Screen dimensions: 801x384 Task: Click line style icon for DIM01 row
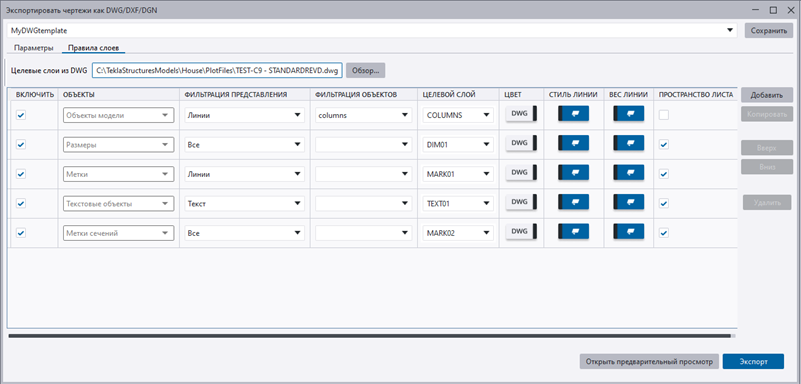pos(573,143)
